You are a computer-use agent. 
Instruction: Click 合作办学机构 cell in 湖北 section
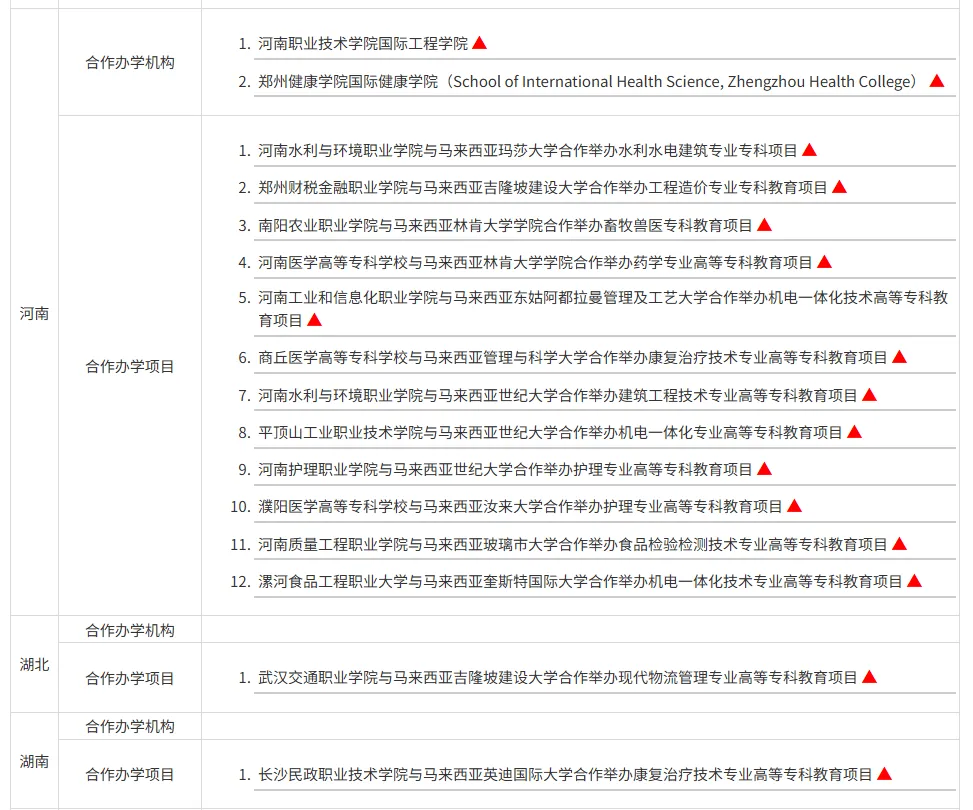[130, 630]
